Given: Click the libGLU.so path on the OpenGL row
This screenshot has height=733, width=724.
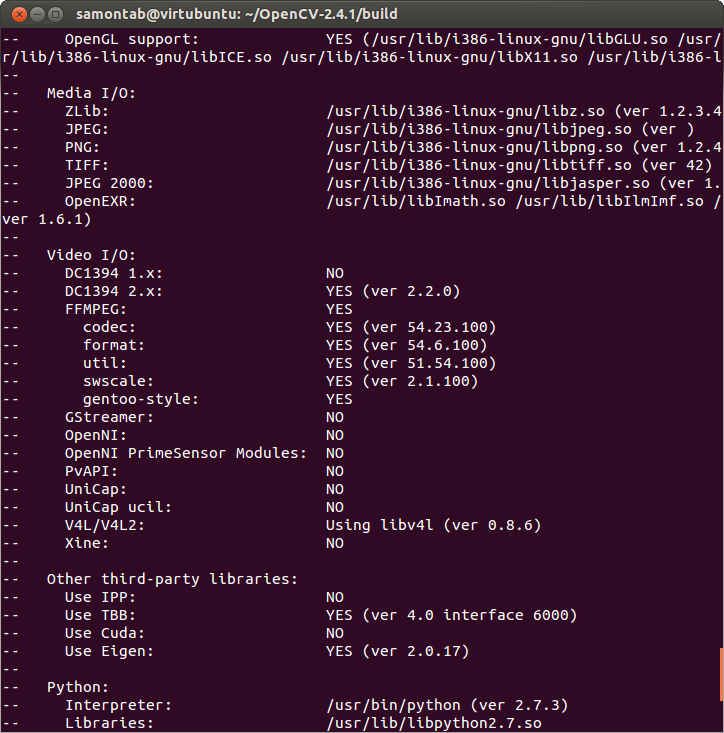Looking at the screenshot, I should coord(519,39).
